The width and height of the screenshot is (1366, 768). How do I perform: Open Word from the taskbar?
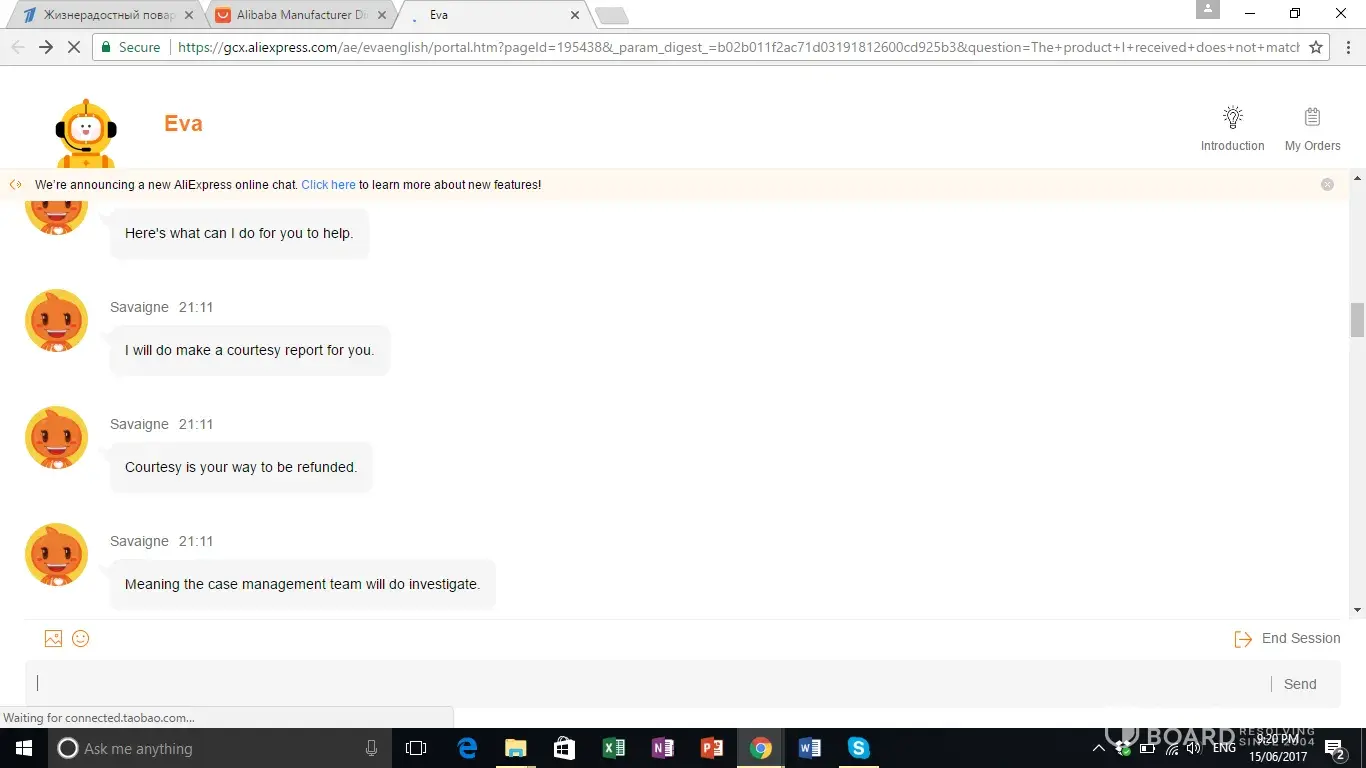(810, 748)
